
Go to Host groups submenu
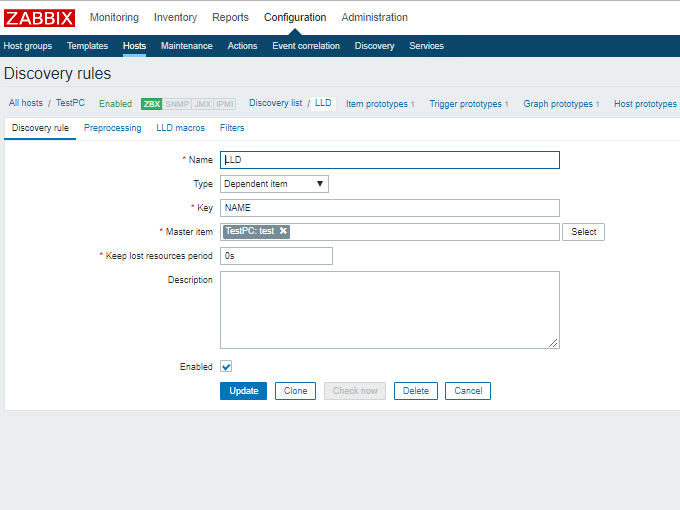point(28,46)
